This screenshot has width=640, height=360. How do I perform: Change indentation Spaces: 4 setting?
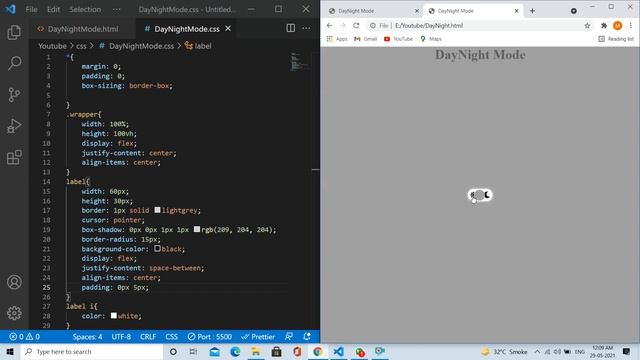coord(87,337)
